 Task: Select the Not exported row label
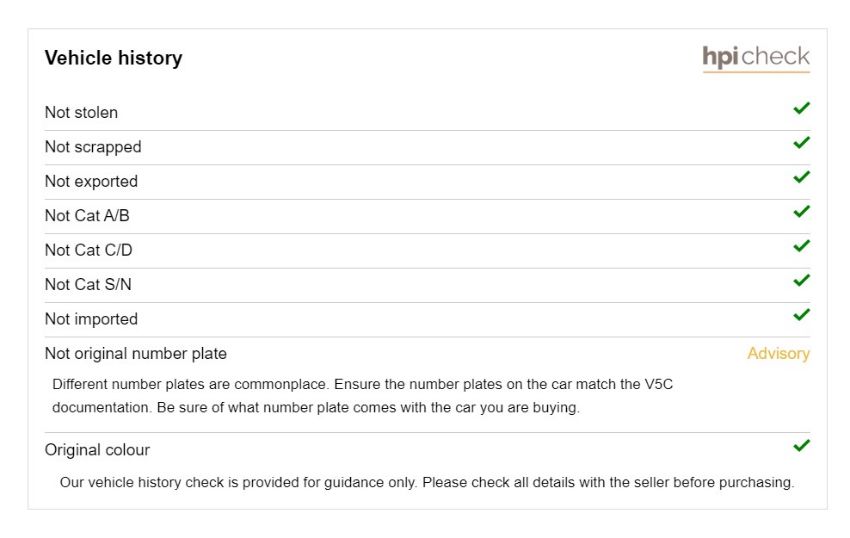(91, 181)
